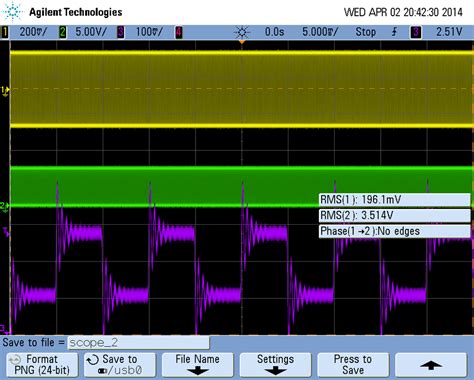Click the Agilent Technologies starburst logo
The height and width of the screenshot is (380, 474).
coord(13,12)
